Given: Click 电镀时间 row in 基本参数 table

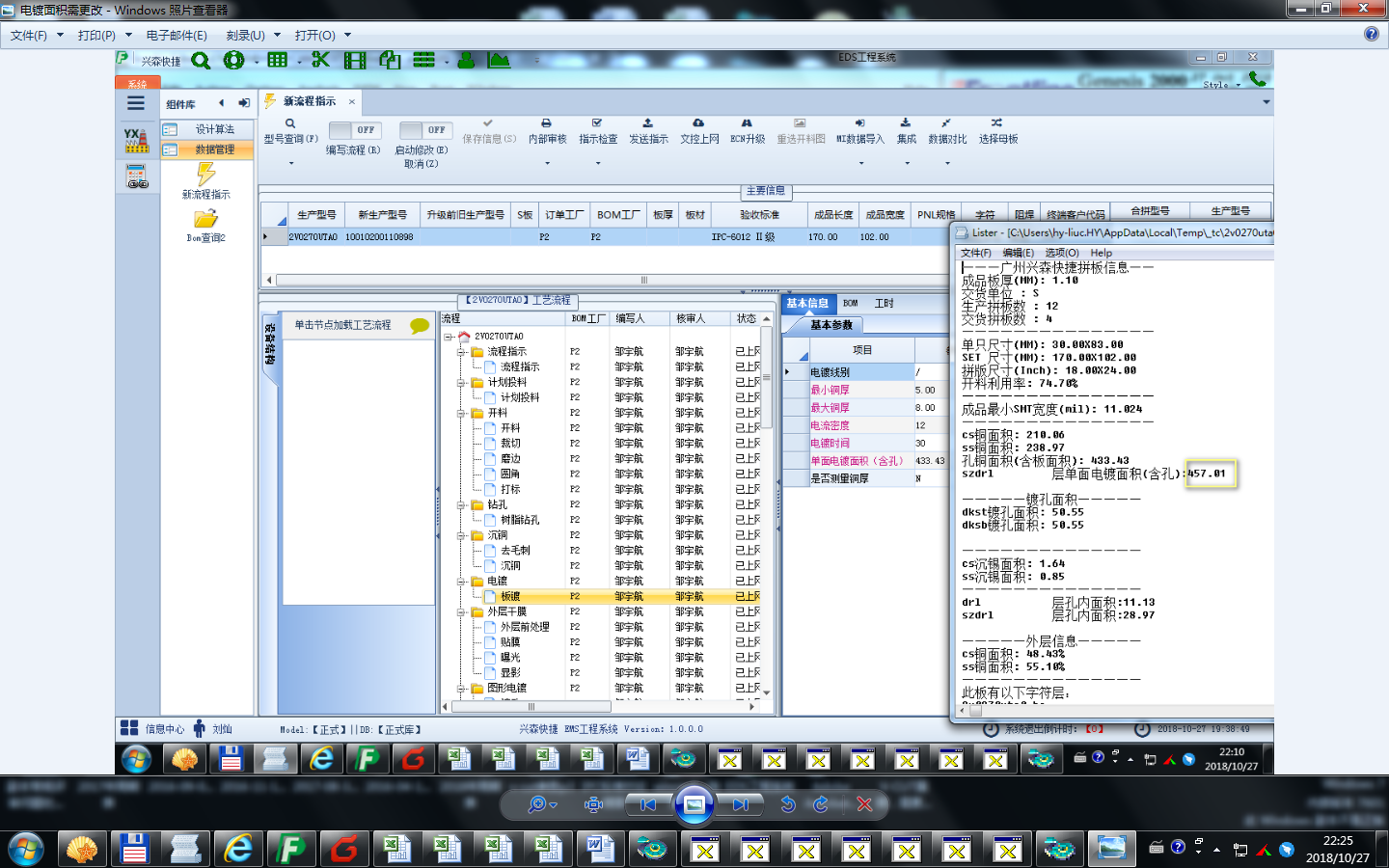Looking at the screenshot, I should coord(864,443).
